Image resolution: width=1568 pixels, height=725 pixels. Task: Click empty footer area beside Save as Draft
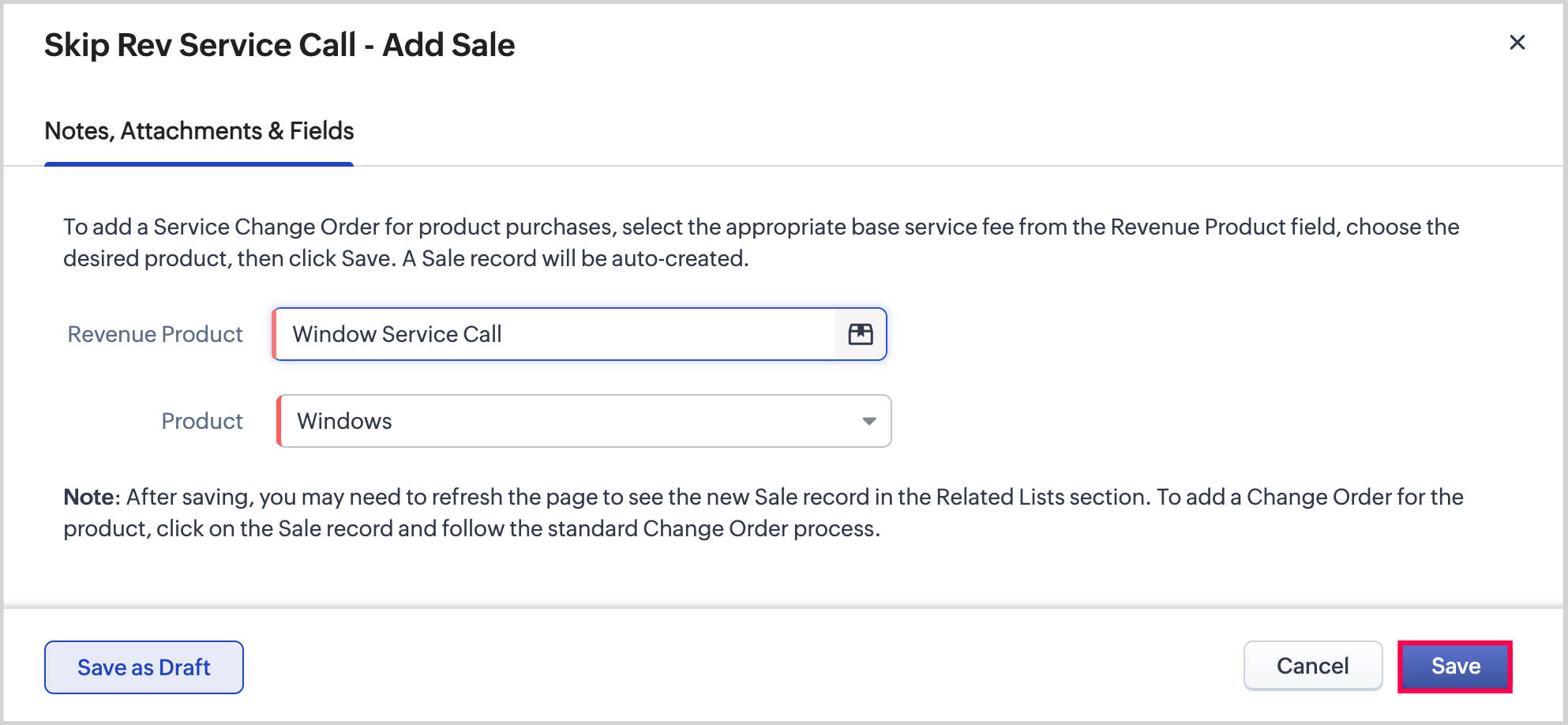point(711,667)
